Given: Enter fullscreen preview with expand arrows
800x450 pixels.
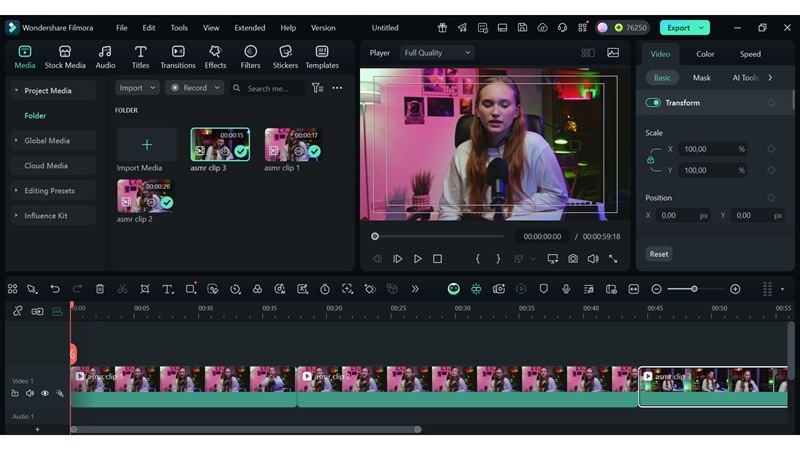Looking at the screenshot, I should 613,259.
